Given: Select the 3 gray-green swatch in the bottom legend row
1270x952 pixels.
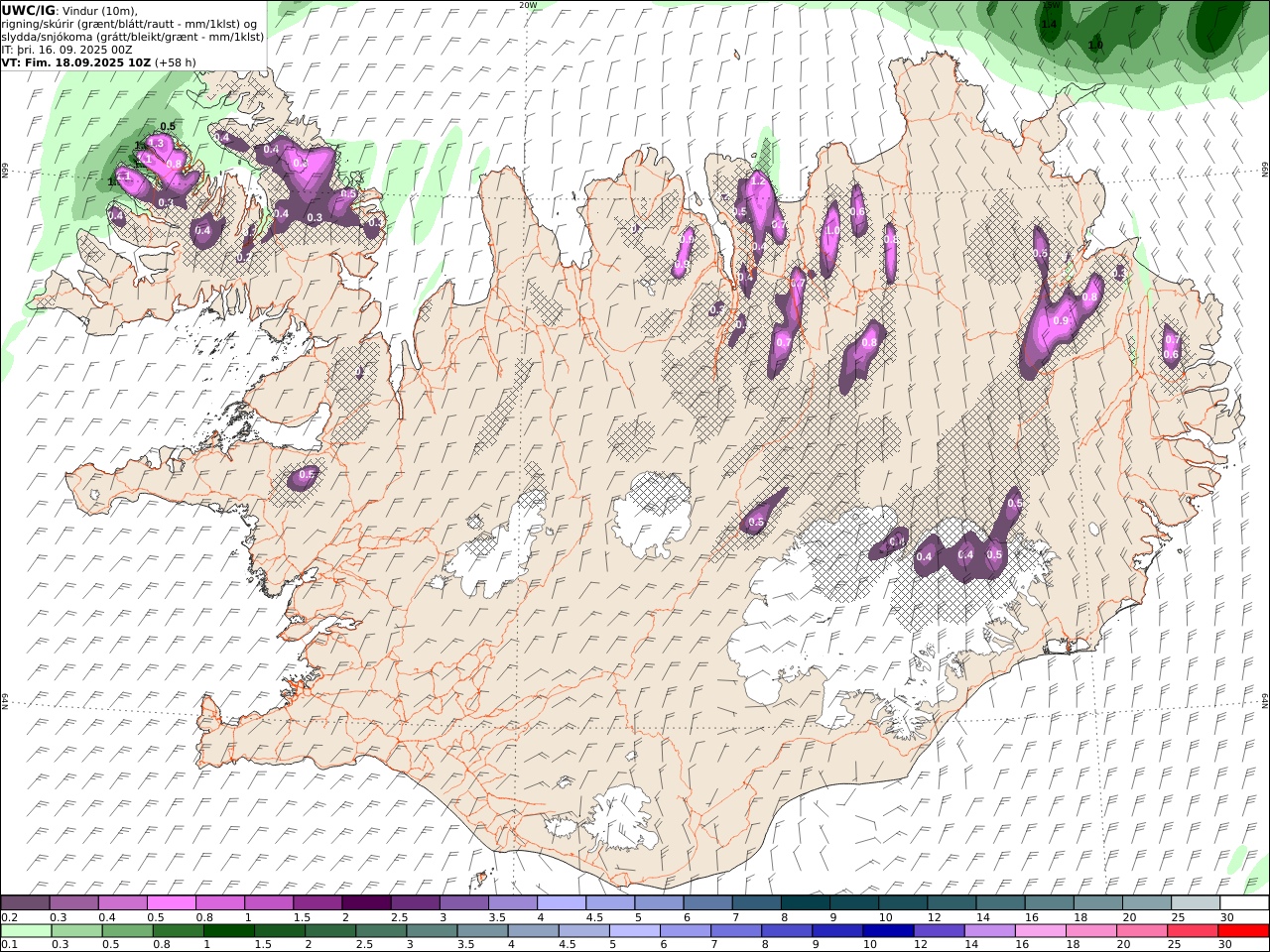Looking at the screenshot, I should click(x=432, y=930).
